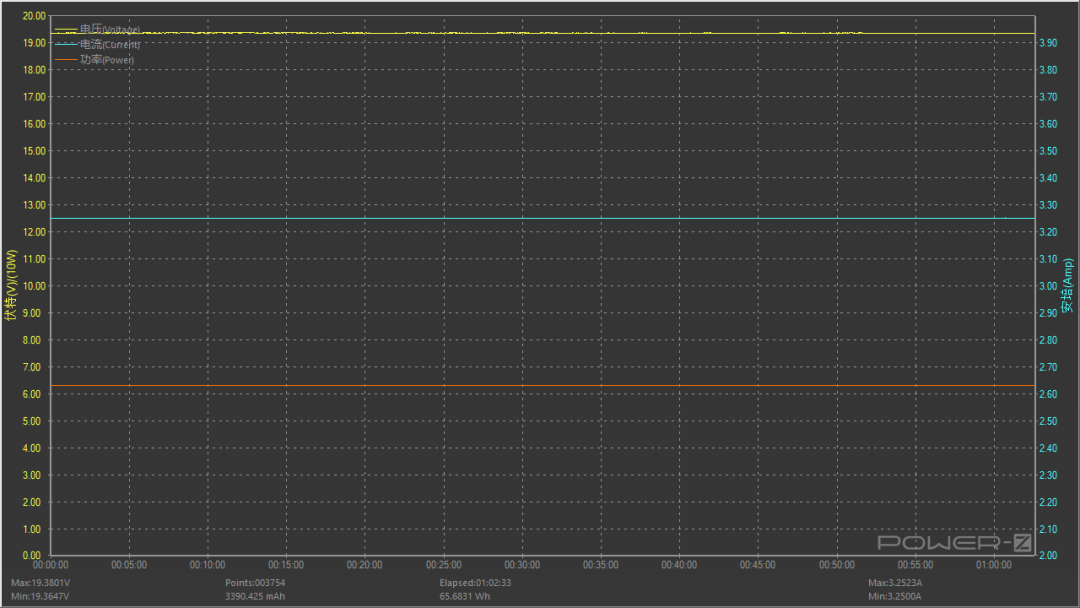
Task: Click the Voltage legend entry
Action: (98, 30)
